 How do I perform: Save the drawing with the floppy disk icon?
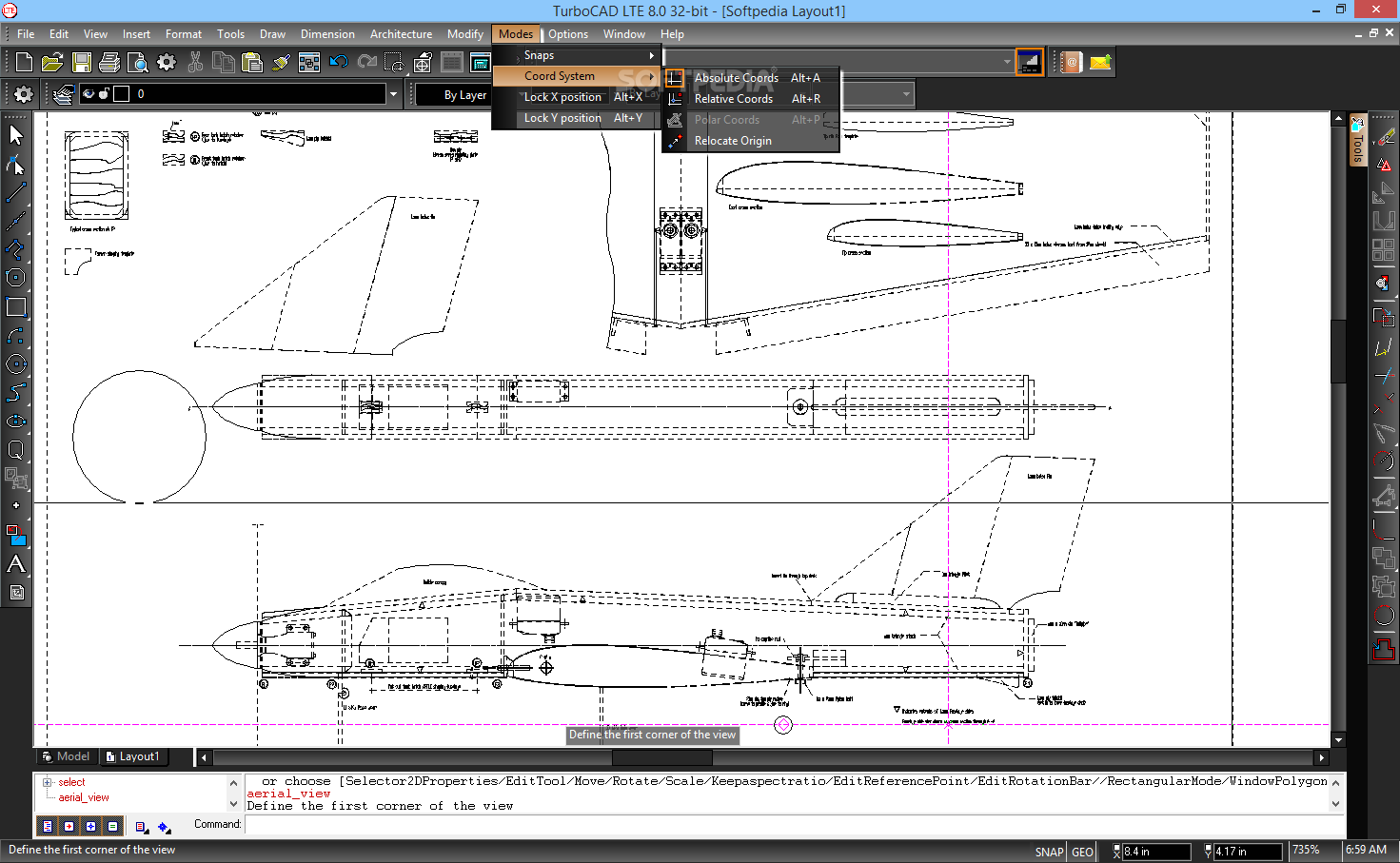(82, 63)
